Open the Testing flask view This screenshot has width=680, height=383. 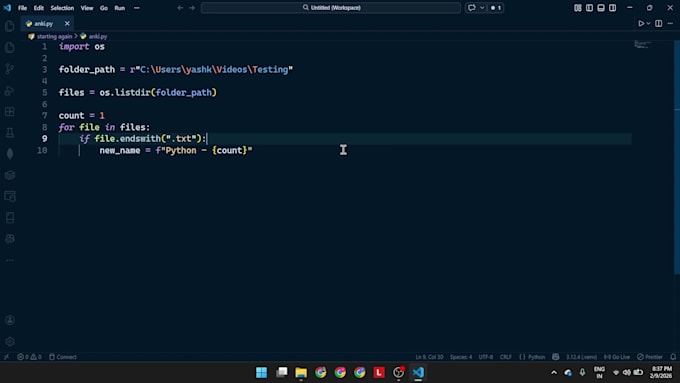(x=10, y=133)
